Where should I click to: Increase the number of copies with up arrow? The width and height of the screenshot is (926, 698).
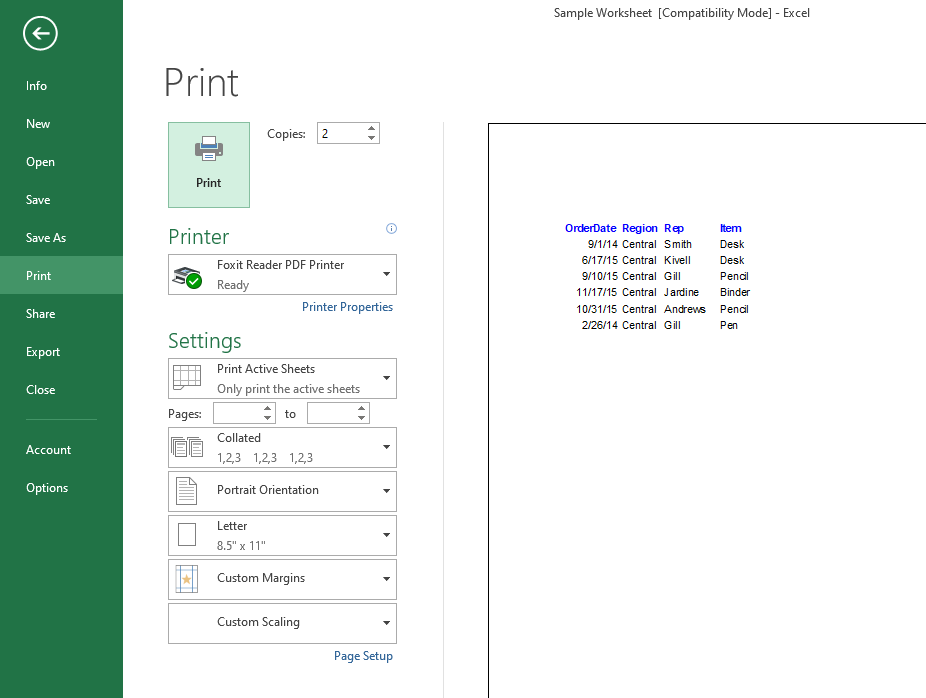[x=372, y=128]
